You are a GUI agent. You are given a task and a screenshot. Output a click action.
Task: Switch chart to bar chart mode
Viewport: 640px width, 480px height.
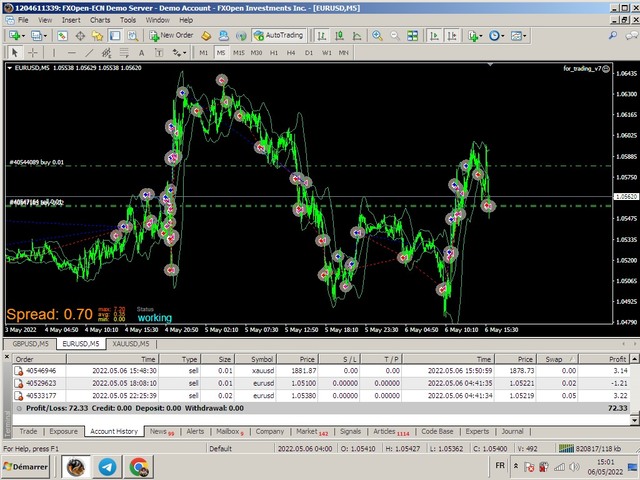coord(322,36)
